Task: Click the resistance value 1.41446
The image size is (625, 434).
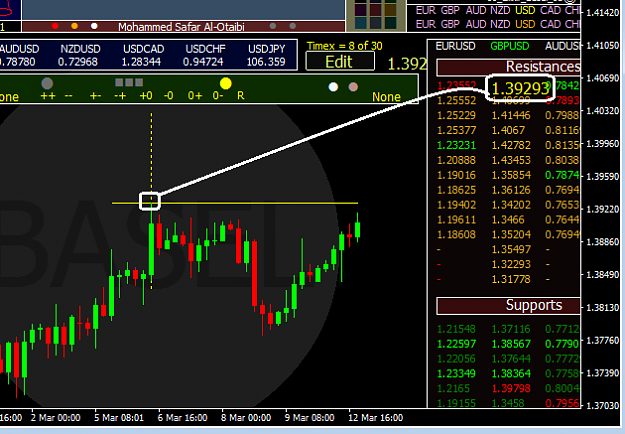Action: [x=511, y=116]
